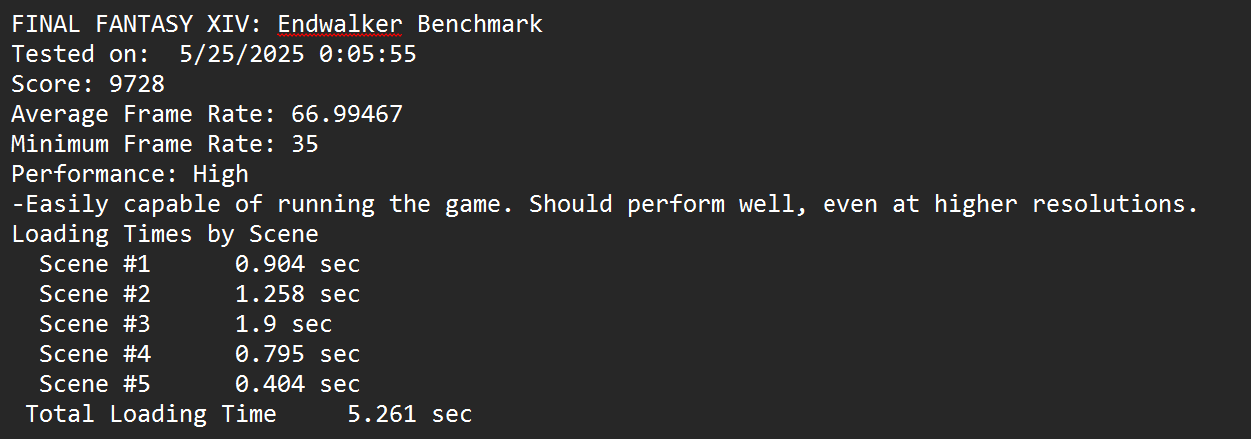The width and height of the screenshot is (1251, 439).
Task: Click the average frame rate value 66.99467
Action: [347, 114]
